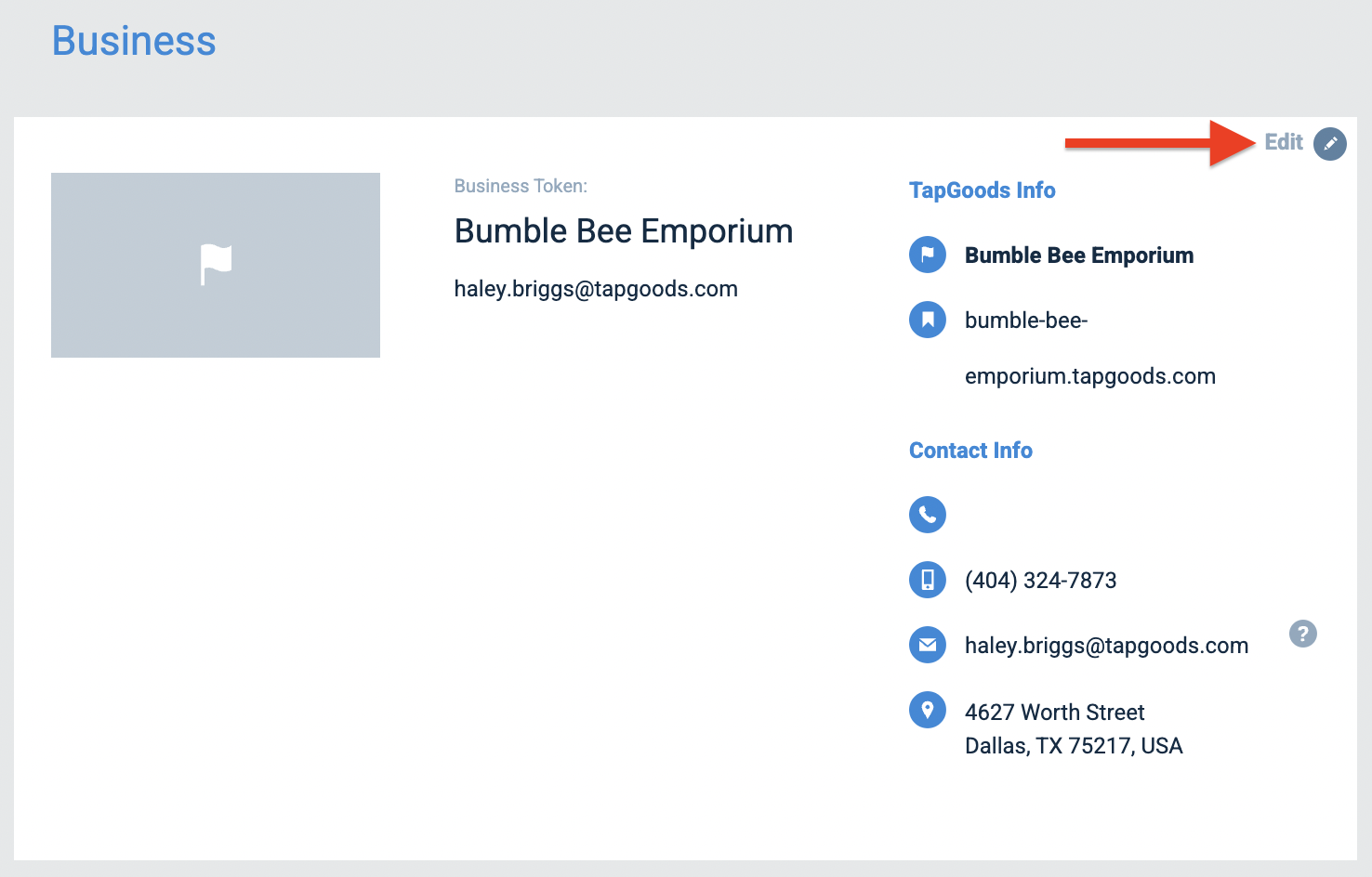Select the large Bumble Bee Emporium title

click(624, 231)
